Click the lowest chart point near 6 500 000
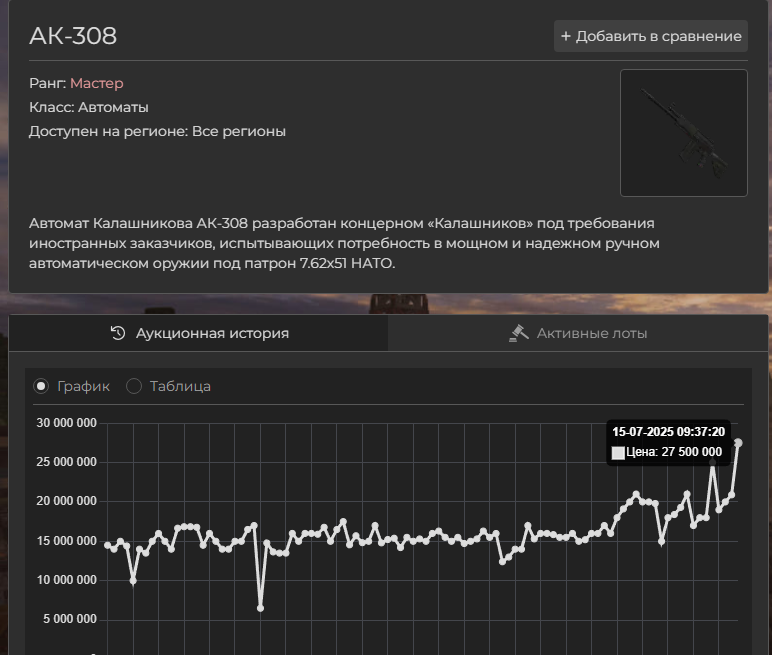Screen dimensions: 772x655 pos(260,607)
